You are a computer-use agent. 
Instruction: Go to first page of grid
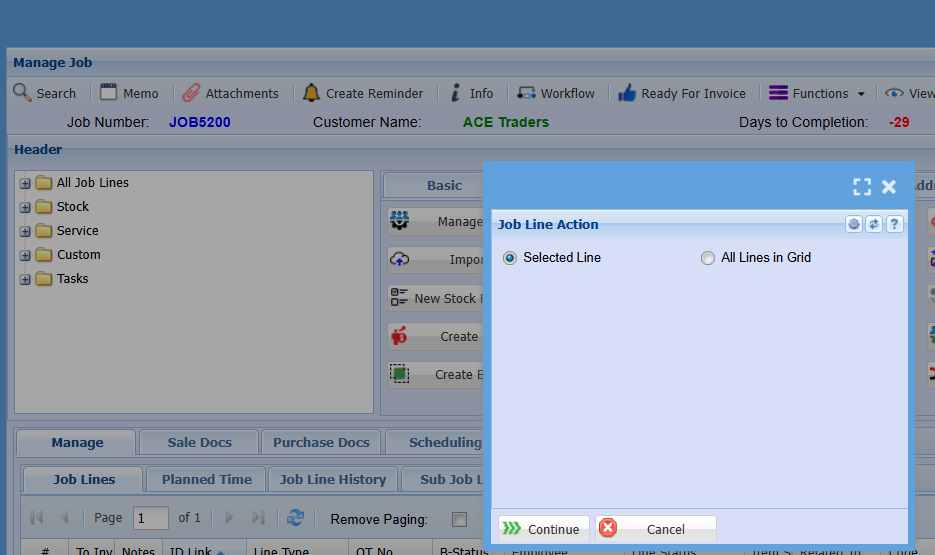(x=36, y=517)
